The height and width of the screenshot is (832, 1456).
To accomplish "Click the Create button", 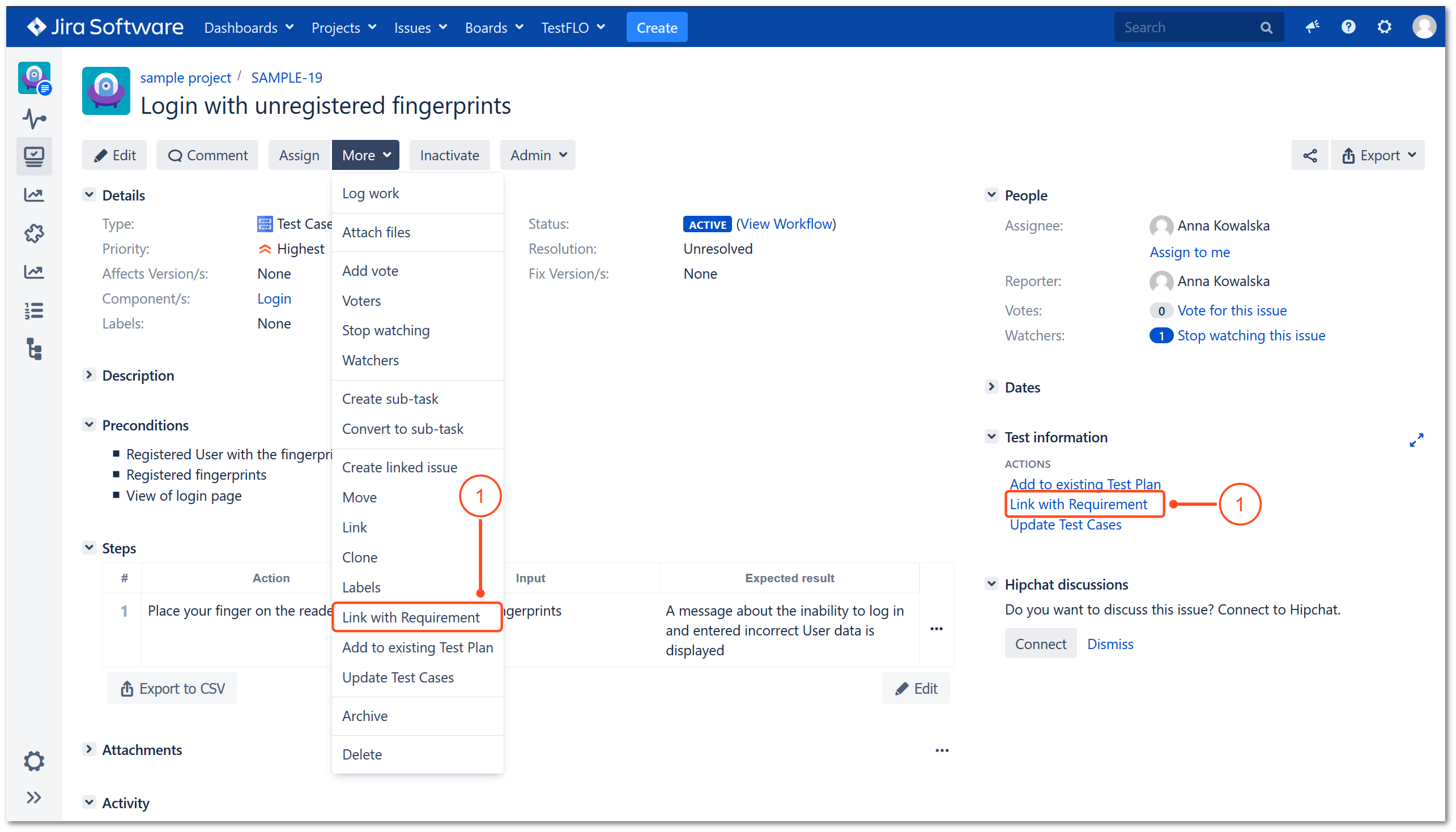I will pyautogui.click(x=657, y=27).
